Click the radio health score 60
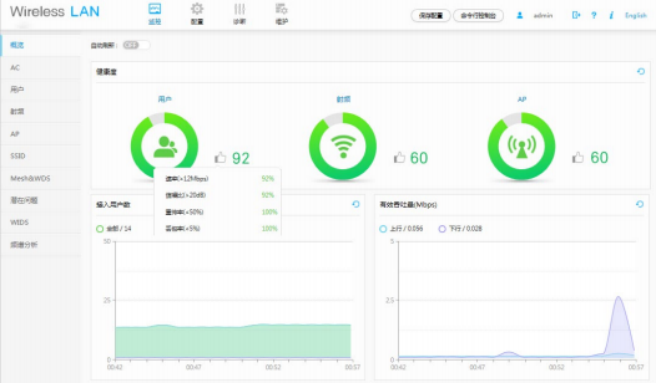657x383 pixels. click(419, 158)
